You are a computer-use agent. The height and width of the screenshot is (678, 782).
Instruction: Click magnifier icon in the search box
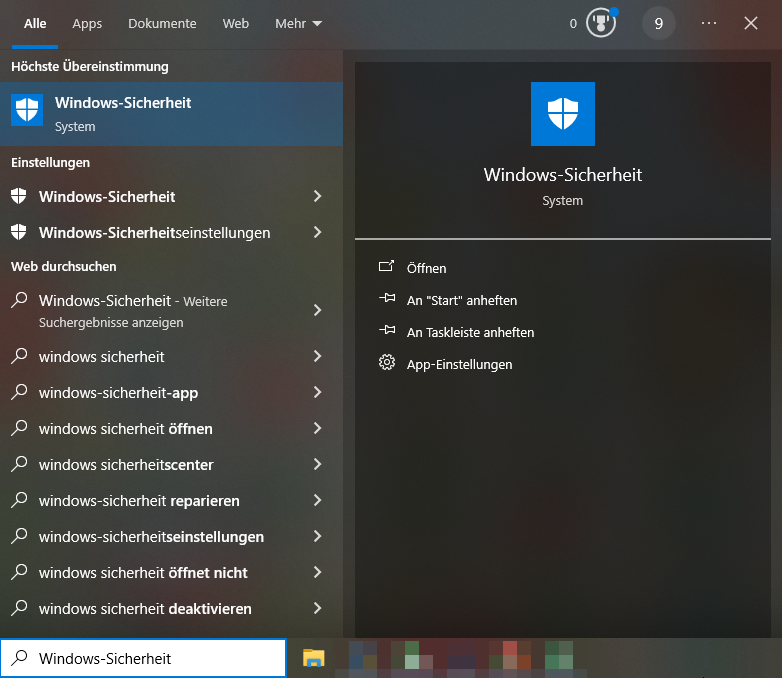19,658
